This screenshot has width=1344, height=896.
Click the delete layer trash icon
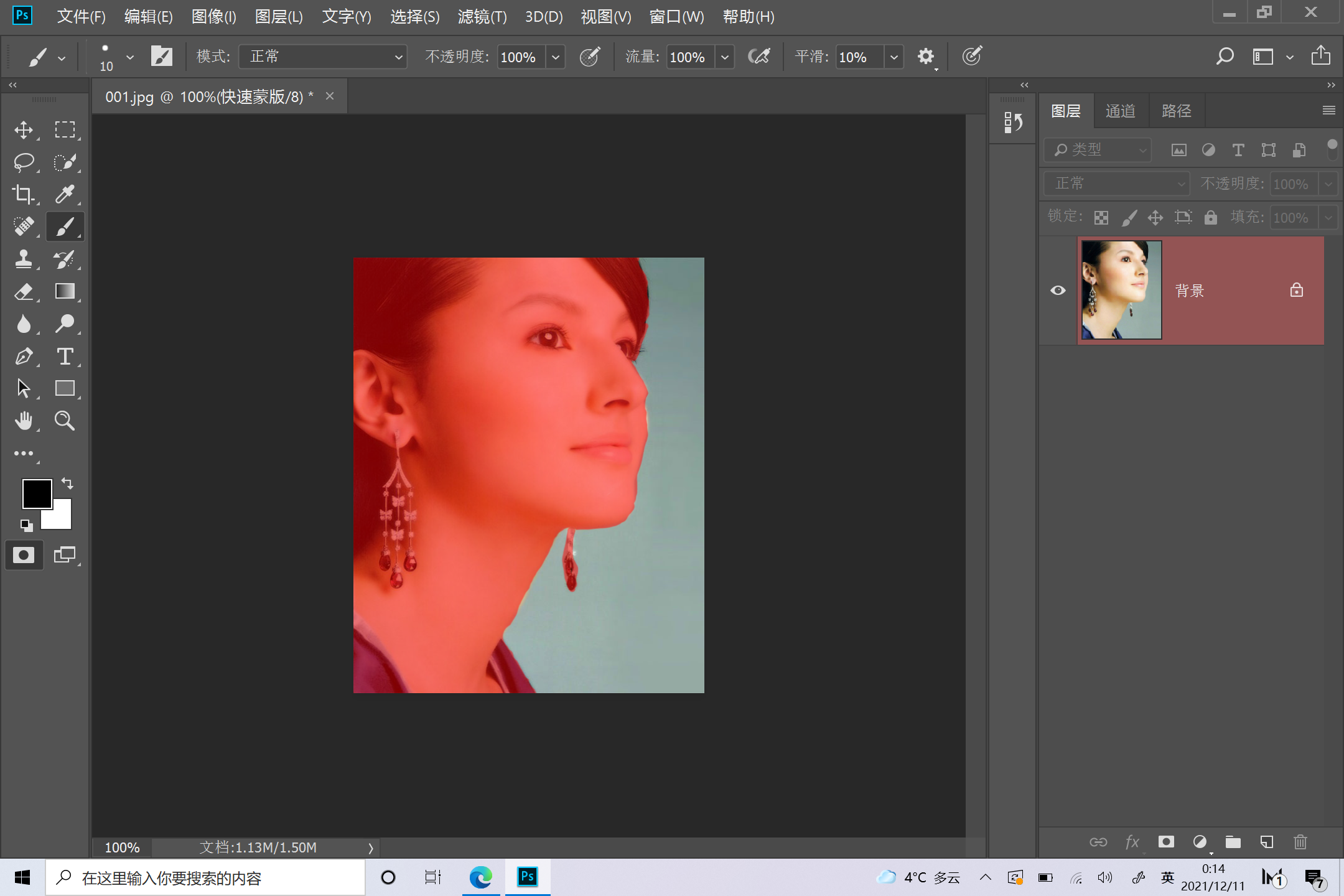(1300, 842)
